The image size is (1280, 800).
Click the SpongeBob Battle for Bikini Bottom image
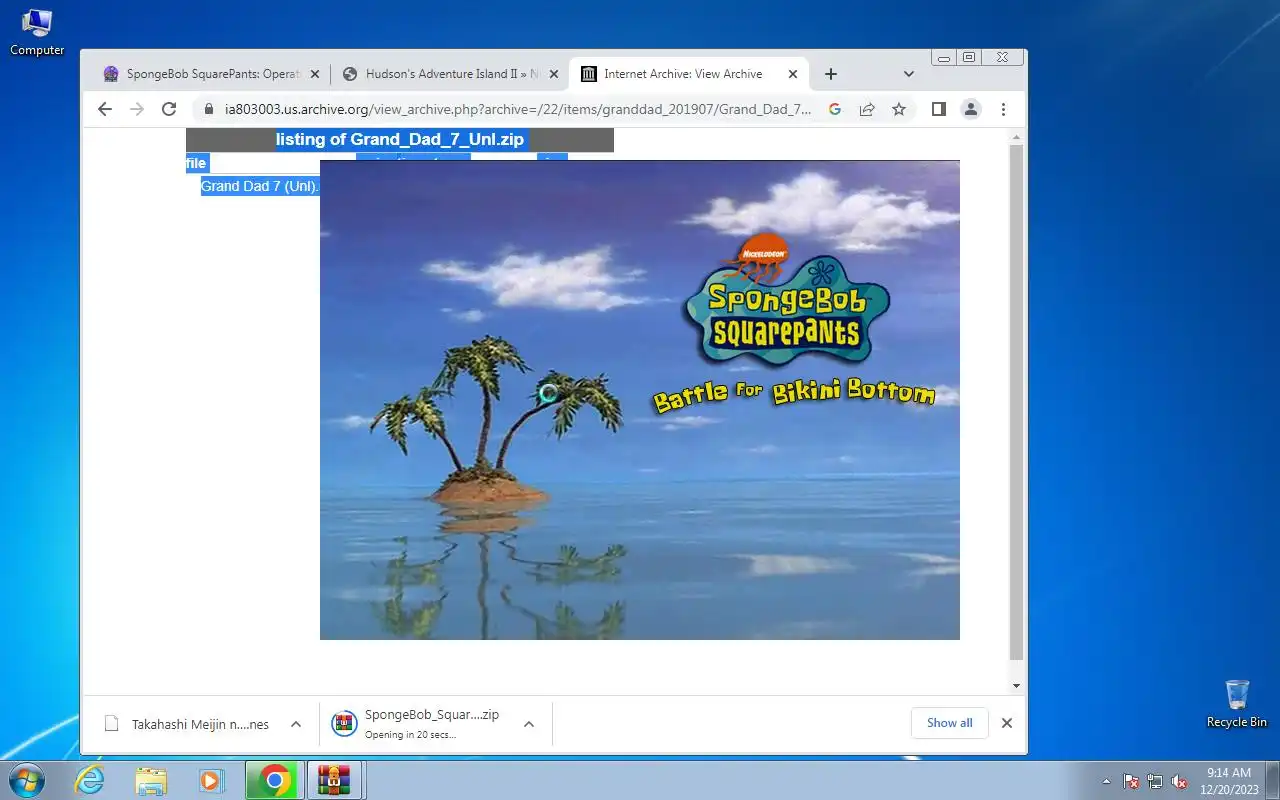[640, 400]
